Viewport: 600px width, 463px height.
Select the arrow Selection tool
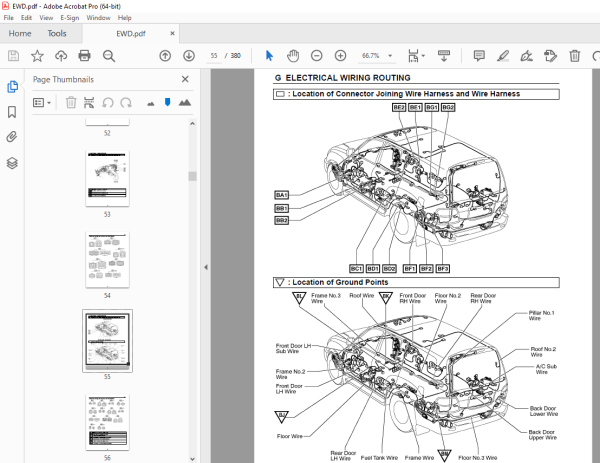coord(269,56)
